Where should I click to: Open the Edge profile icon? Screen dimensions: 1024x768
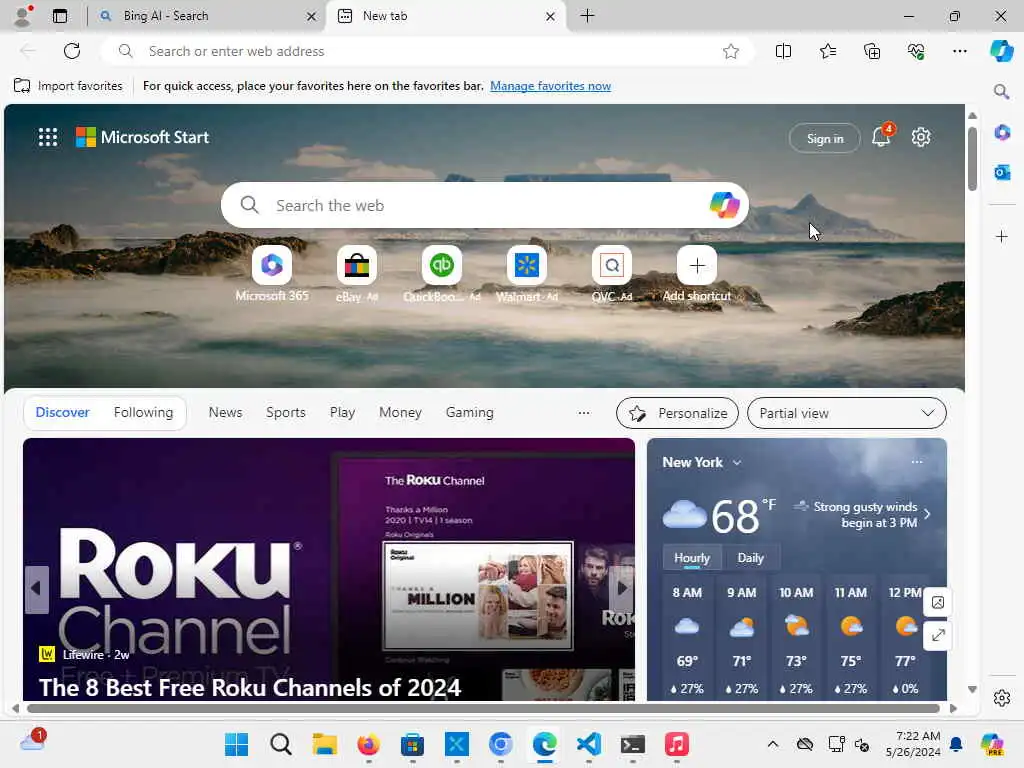click(23, 16)
